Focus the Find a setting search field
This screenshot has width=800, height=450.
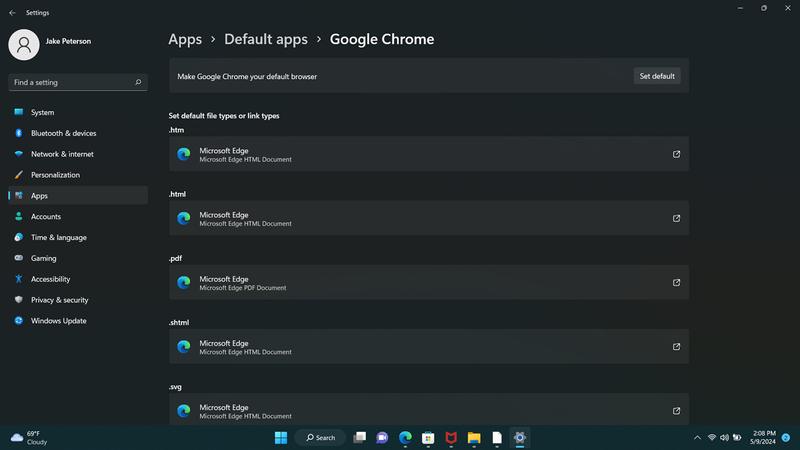78,82
